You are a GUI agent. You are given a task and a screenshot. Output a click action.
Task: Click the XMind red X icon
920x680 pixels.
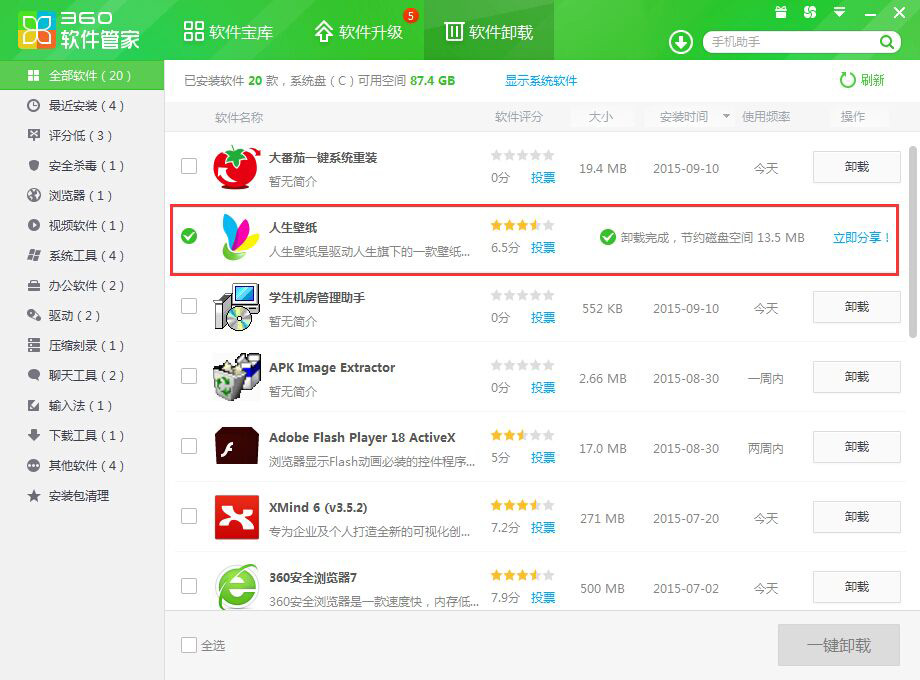pyautogui.click(x=236, y=517)
